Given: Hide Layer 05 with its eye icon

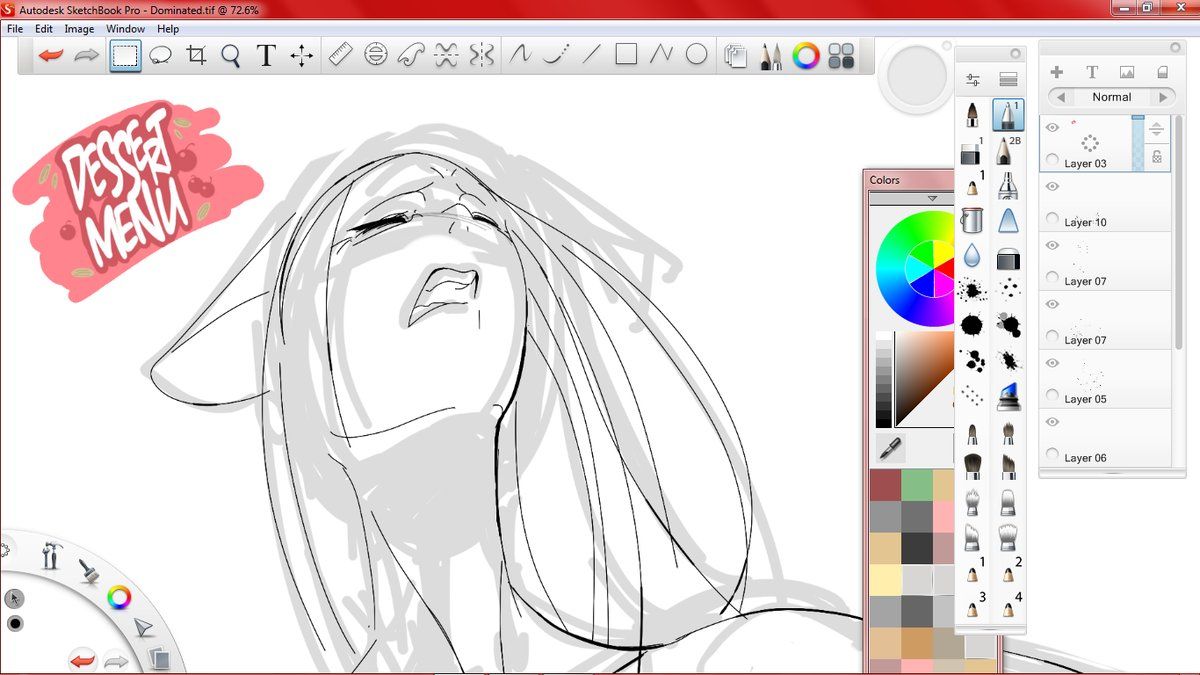Looking at the screenshot, I should [x=1052, y=363].
